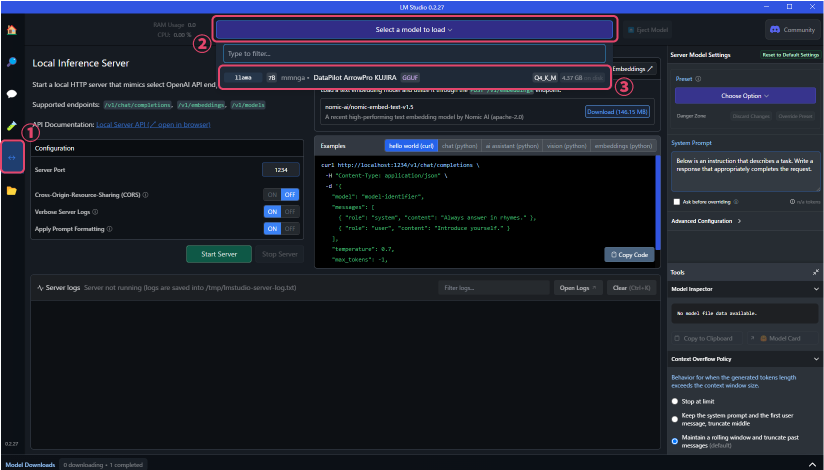Image resolution: width=824 pixels, height=470 pixels.
Task: Click the Start Server button
Action: tap(218, 254)
